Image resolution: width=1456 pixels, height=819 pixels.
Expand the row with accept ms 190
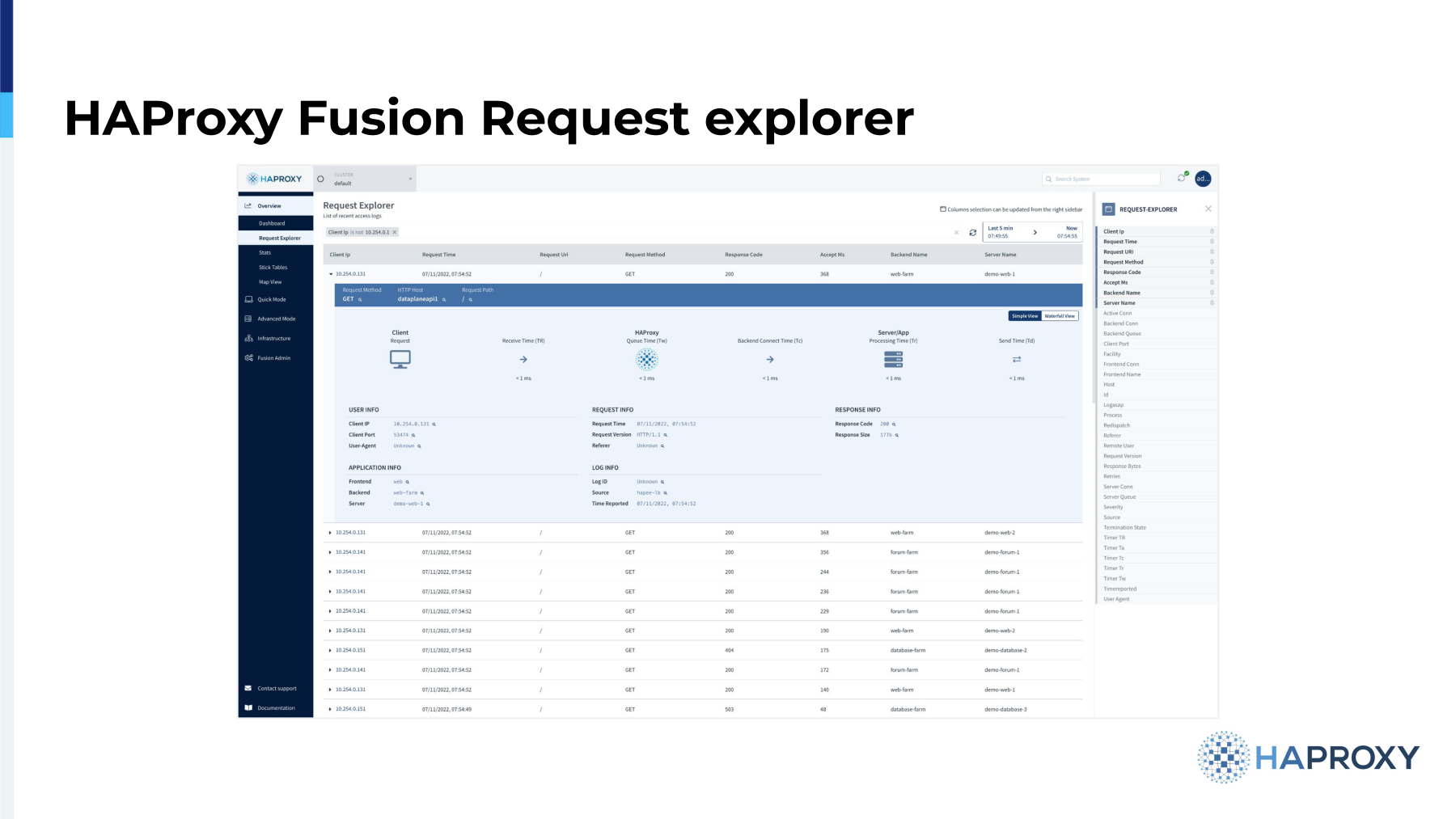click(330, 631)
